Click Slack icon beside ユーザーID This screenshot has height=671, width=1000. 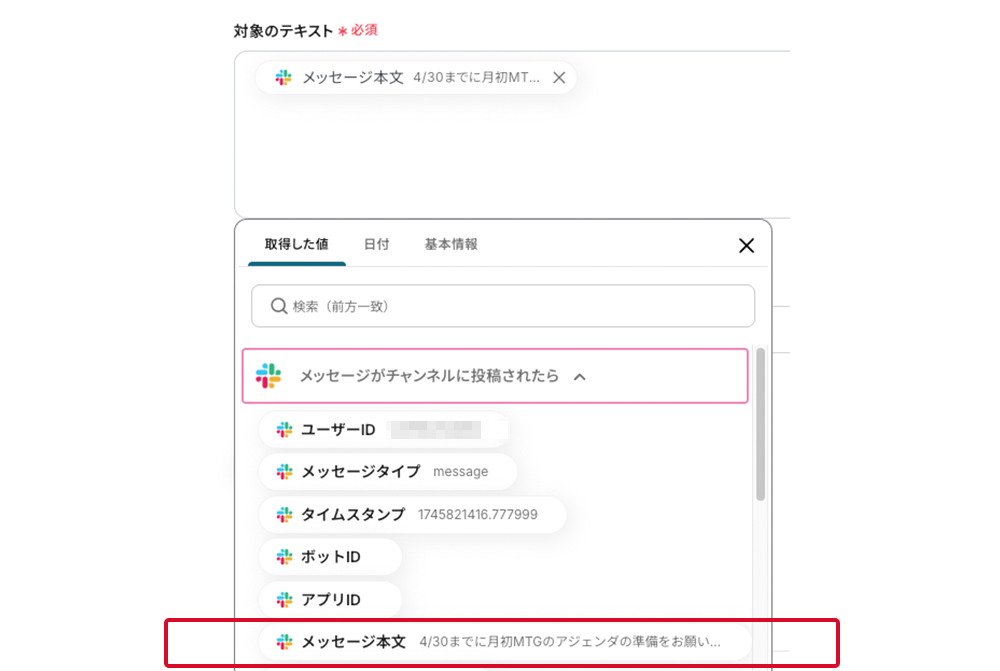[285, 430]
